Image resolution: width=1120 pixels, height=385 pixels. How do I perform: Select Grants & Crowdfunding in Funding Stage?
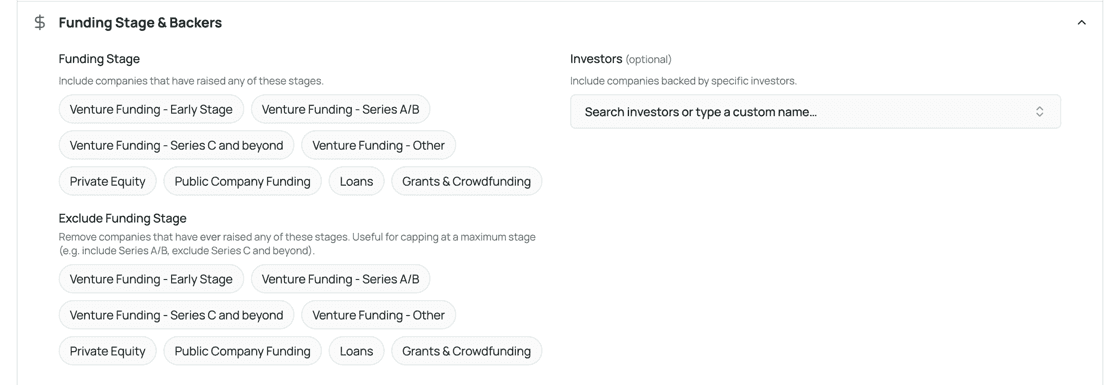point(466,181)
